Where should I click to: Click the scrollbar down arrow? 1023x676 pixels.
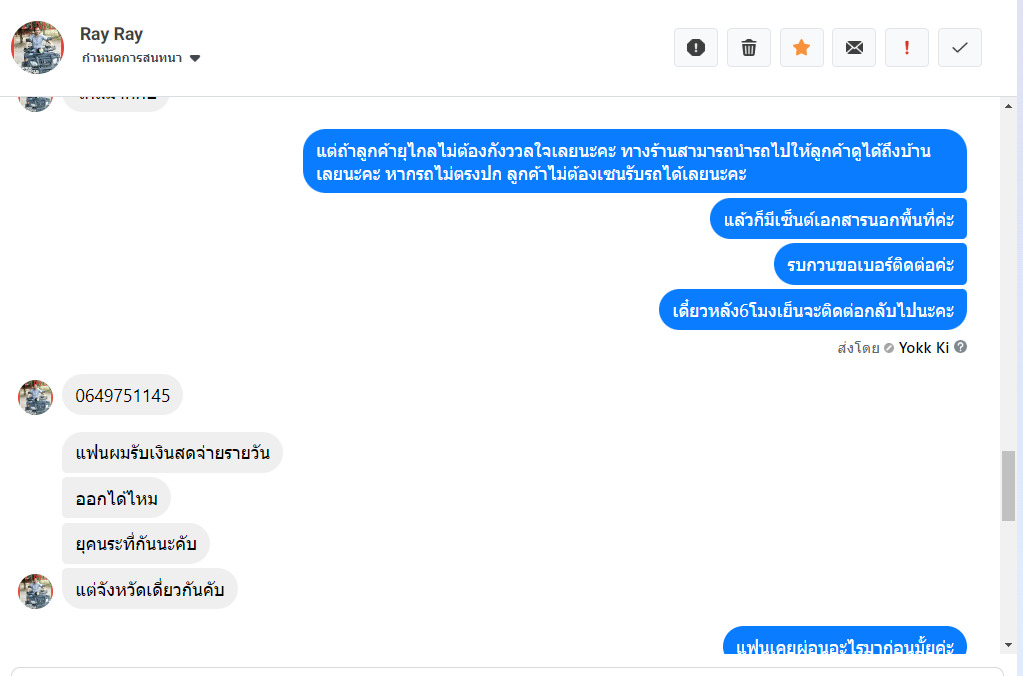click(1008, 645)
